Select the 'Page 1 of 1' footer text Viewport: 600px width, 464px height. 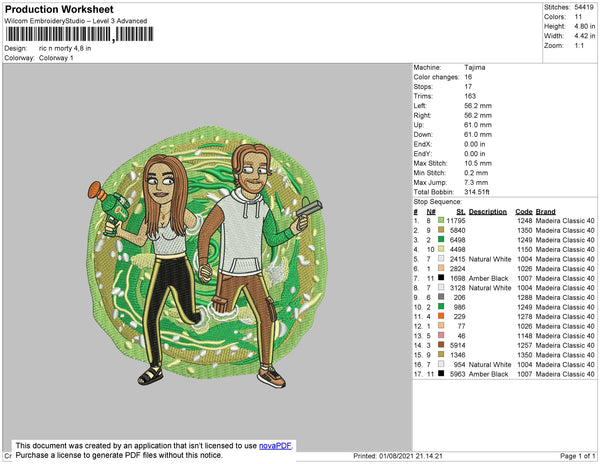[577, 456]
